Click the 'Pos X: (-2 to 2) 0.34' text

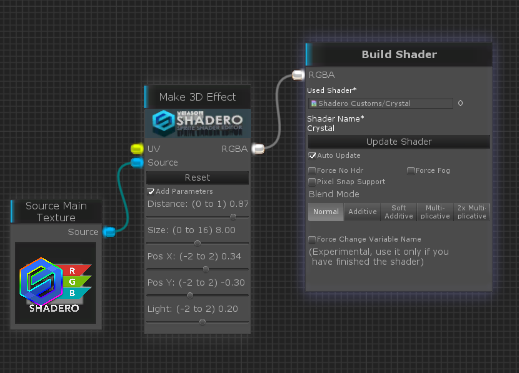click(194, 256)
